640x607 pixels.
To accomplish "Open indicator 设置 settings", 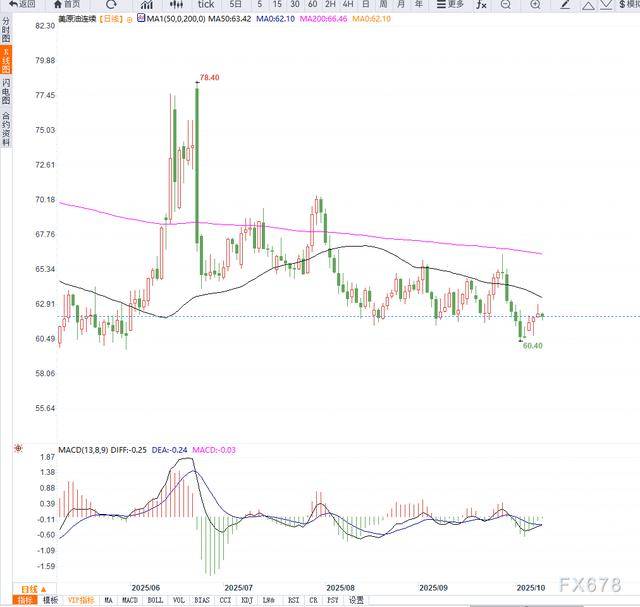I will point(356,600).
